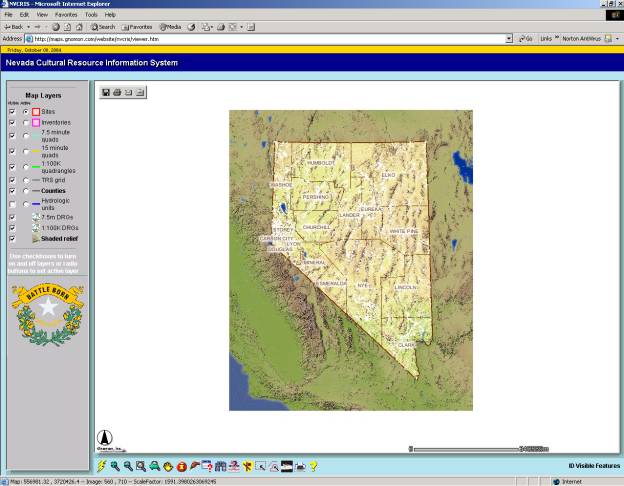Click the yellow question mark help icon
This screenshot has width=624, height=486.
click(x=313, y=465)
